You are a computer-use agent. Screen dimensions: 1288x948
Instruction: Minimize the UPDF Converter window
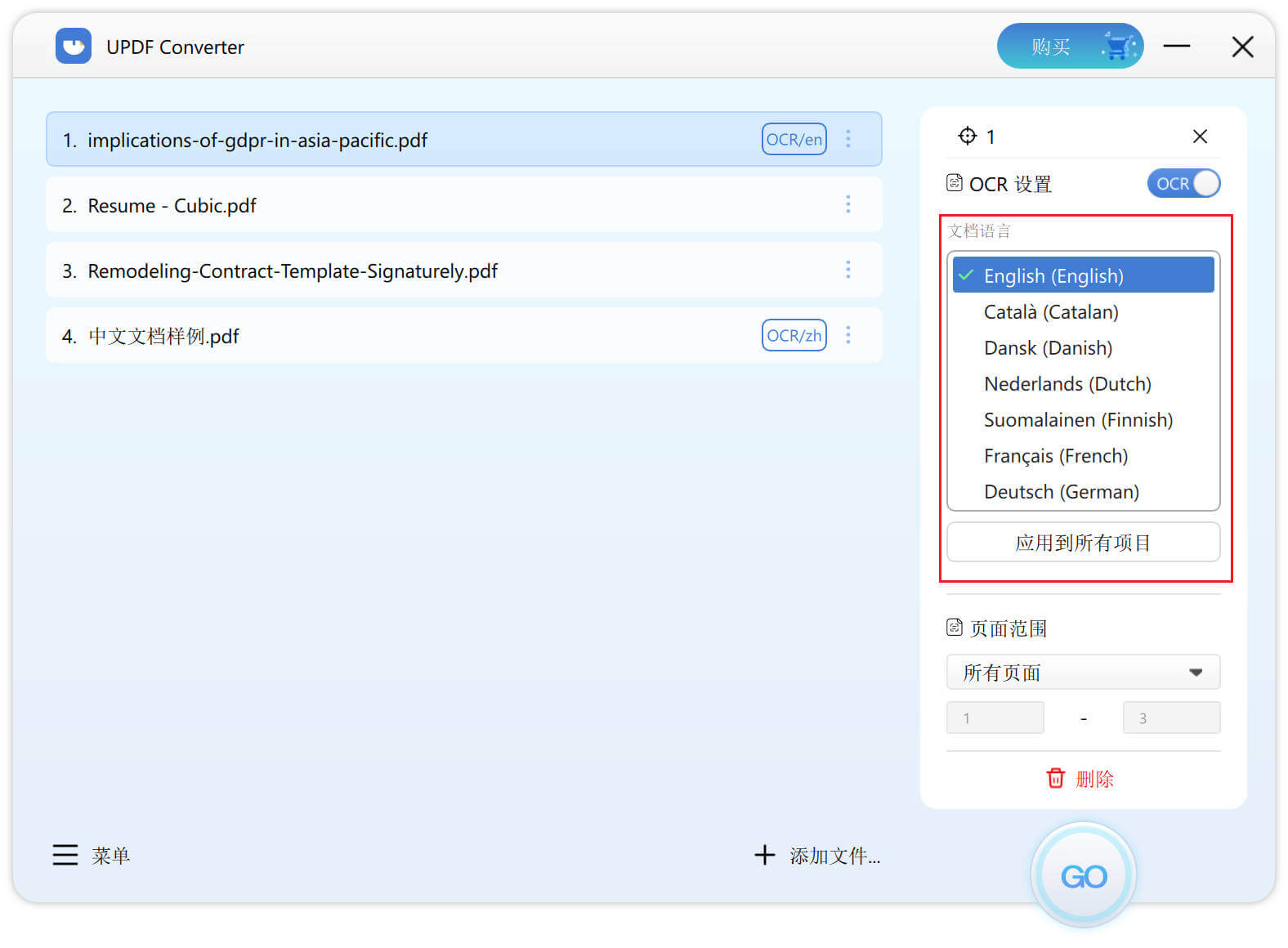pos(1176,46)
